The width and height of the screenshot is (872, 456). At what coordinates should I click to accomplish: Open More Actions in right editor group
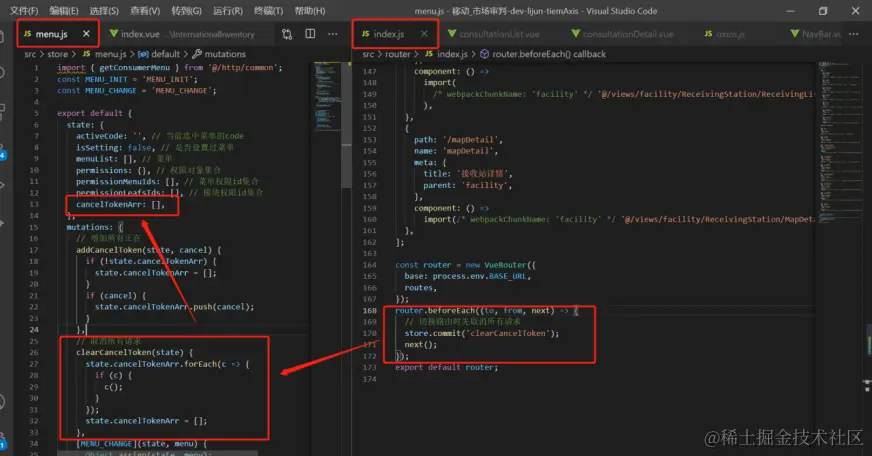coord(854,34)
